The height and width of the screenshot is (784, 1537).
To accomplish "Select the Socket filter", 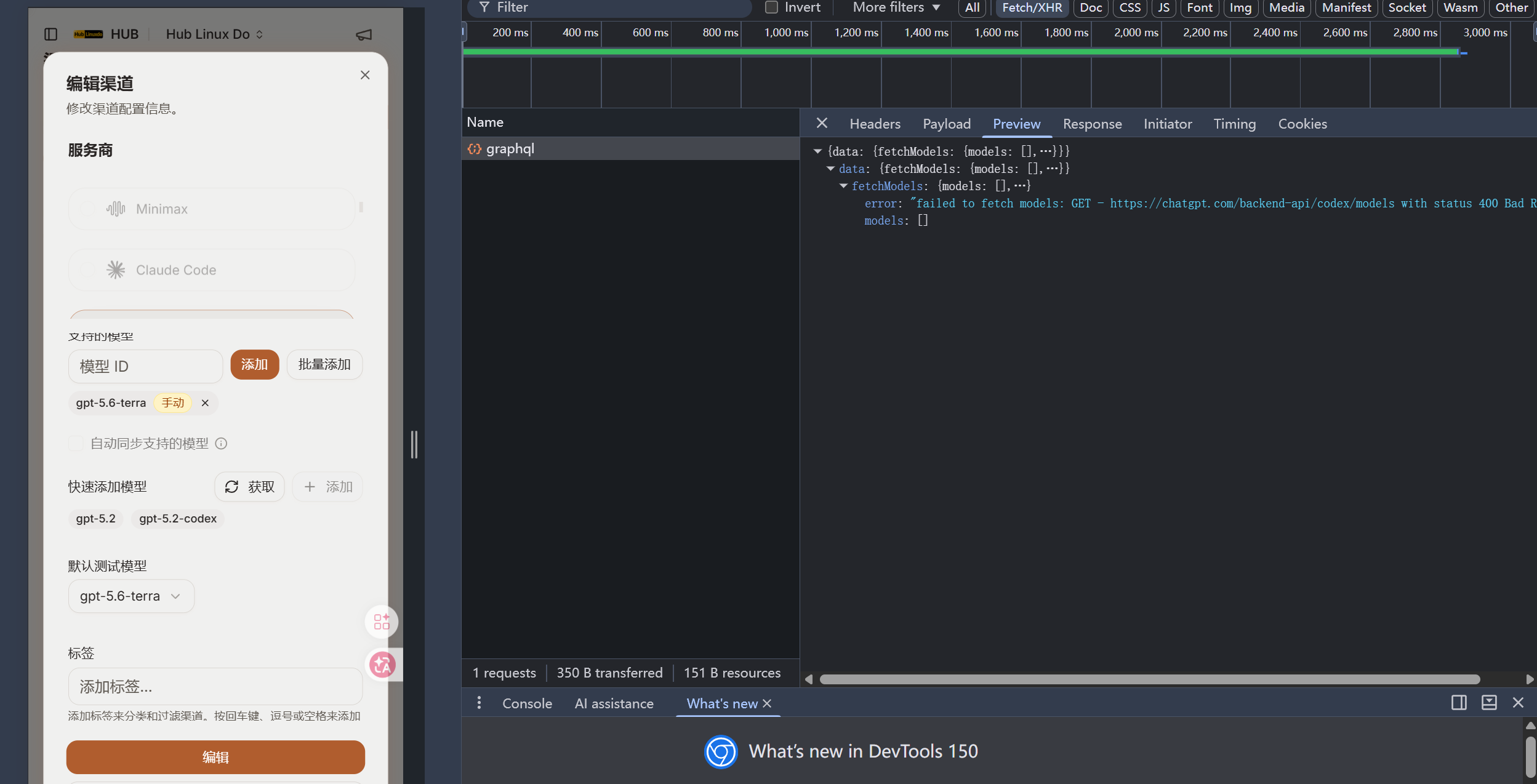I will [x=1407, y=7].
